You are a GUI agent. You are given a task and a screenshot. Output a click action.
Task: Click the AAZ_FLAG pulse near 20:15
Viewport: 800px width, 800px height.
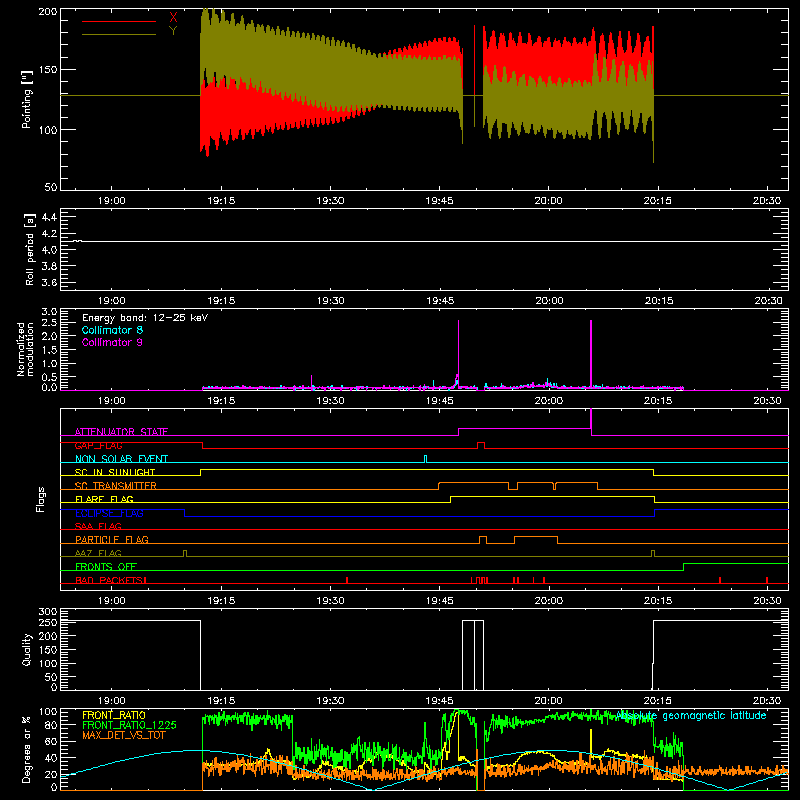click(653, 553)
